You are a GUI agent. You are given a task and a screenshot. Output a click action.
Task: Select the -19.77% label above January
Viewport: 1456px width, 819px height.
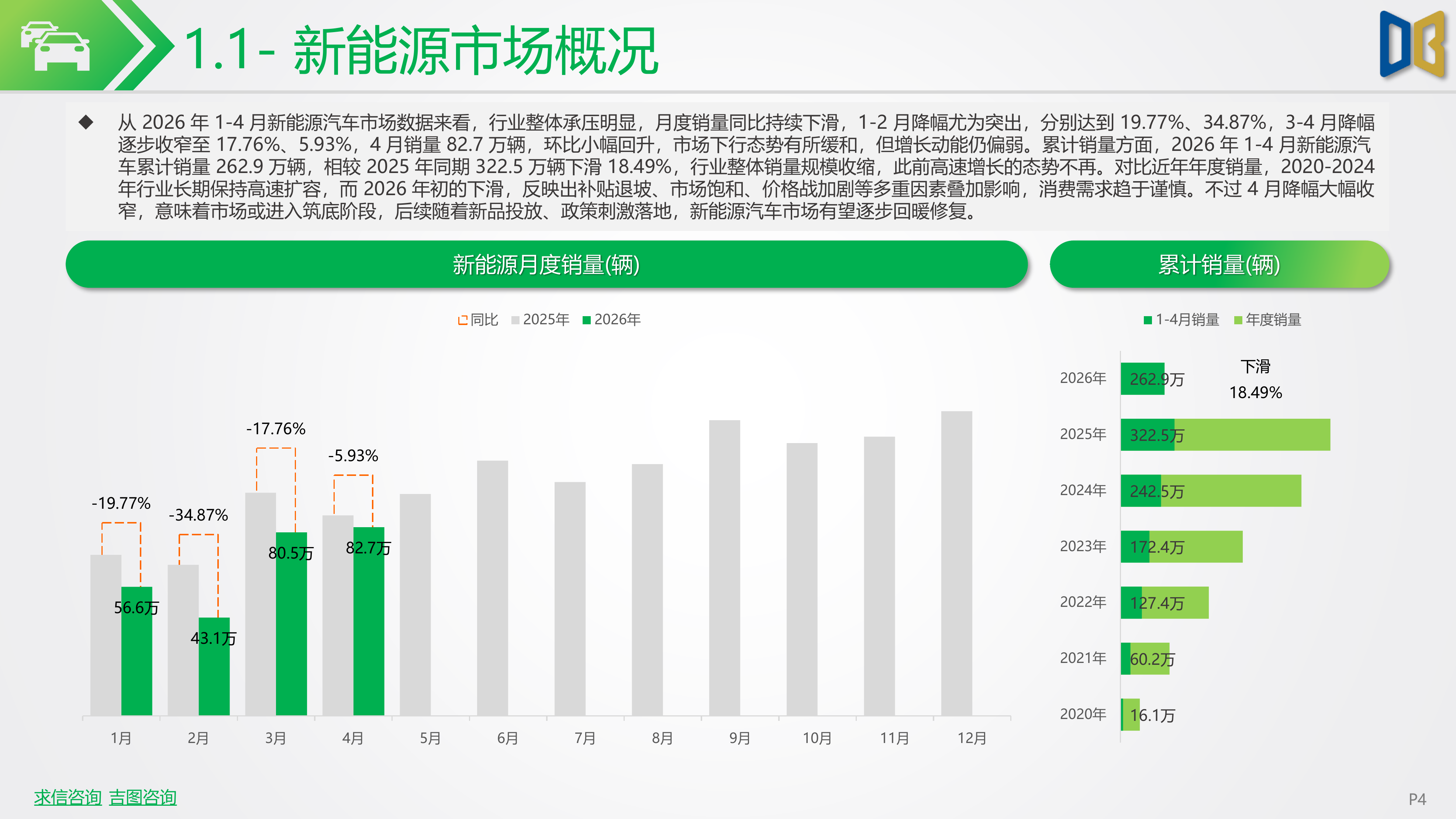click(x=121, y=503)
